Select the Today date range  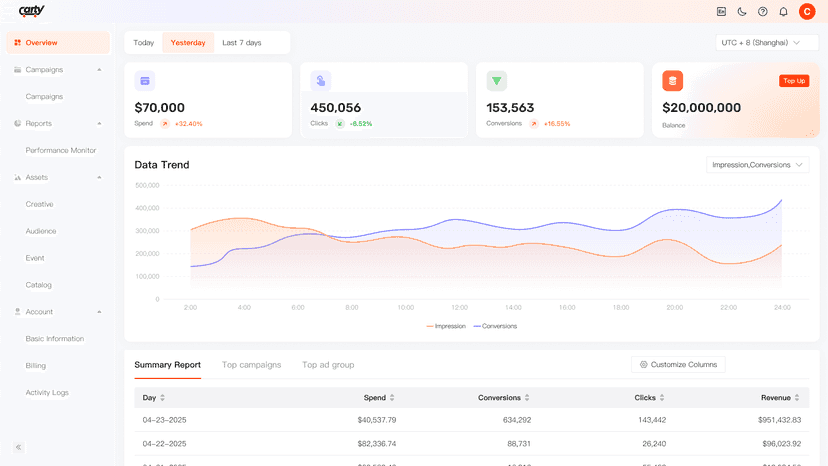(x=144, y=42)
